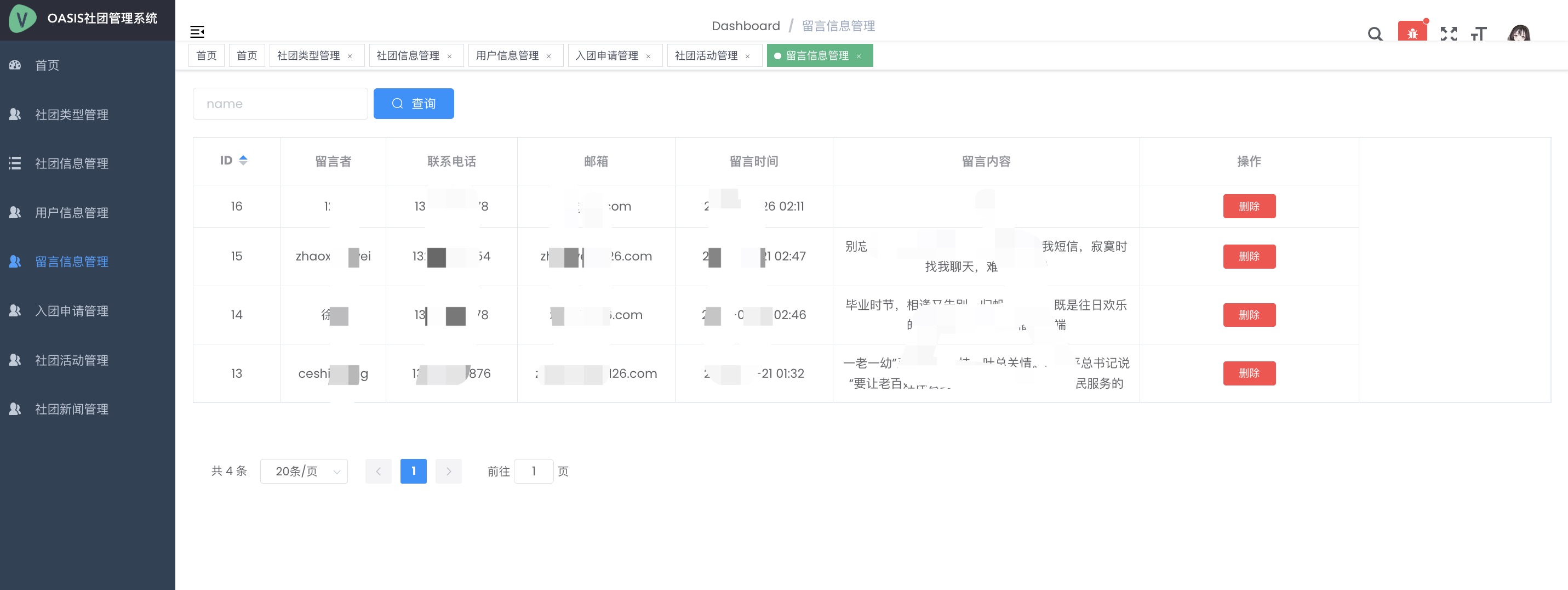This screenshot has width=1568, height=590.
Task: Open 社团新闻管理 in sidebar menu
Action: 88,409
